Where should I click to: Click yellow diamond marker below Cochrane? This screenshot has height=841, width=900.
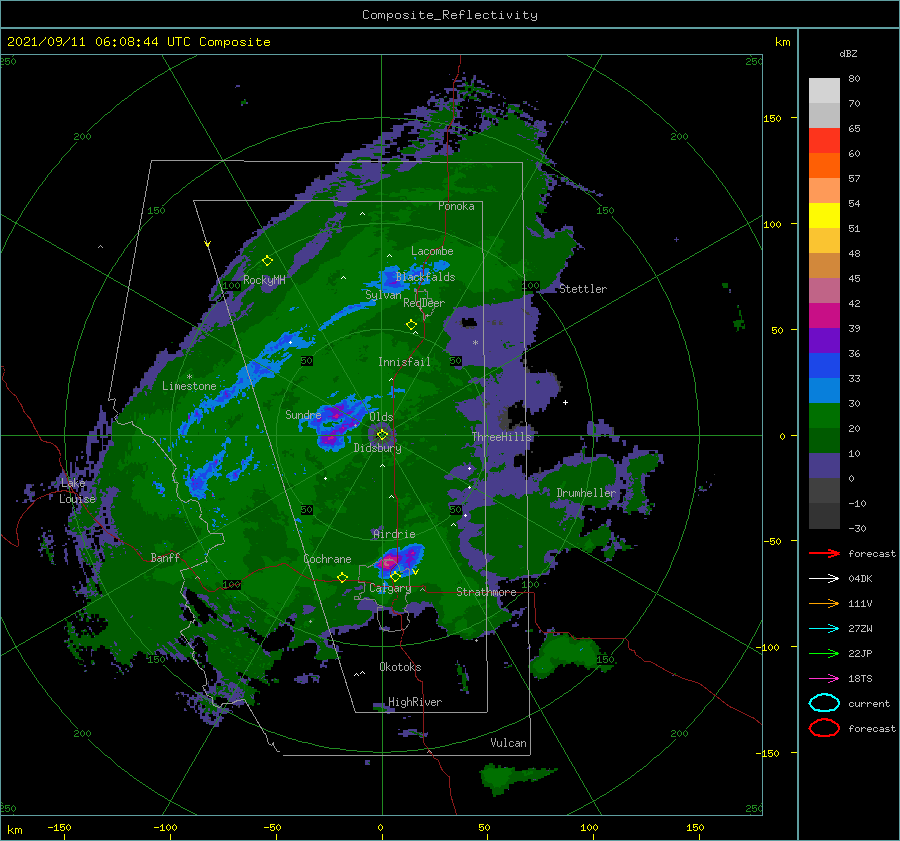click(343, 577)
